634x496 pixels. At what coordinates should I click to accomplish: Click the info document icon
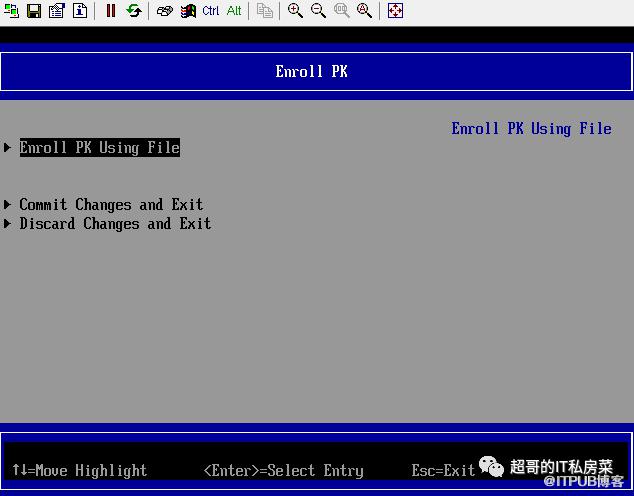point(80,11)
